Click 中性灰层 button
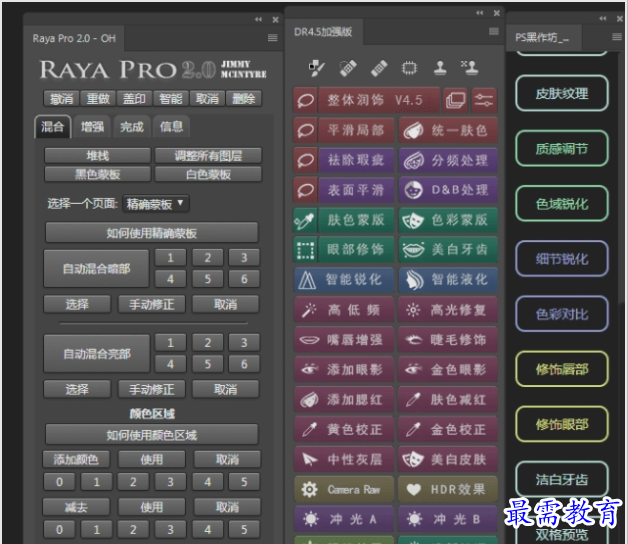The height and width of the screenshot is (544, 628). (344, 459)
